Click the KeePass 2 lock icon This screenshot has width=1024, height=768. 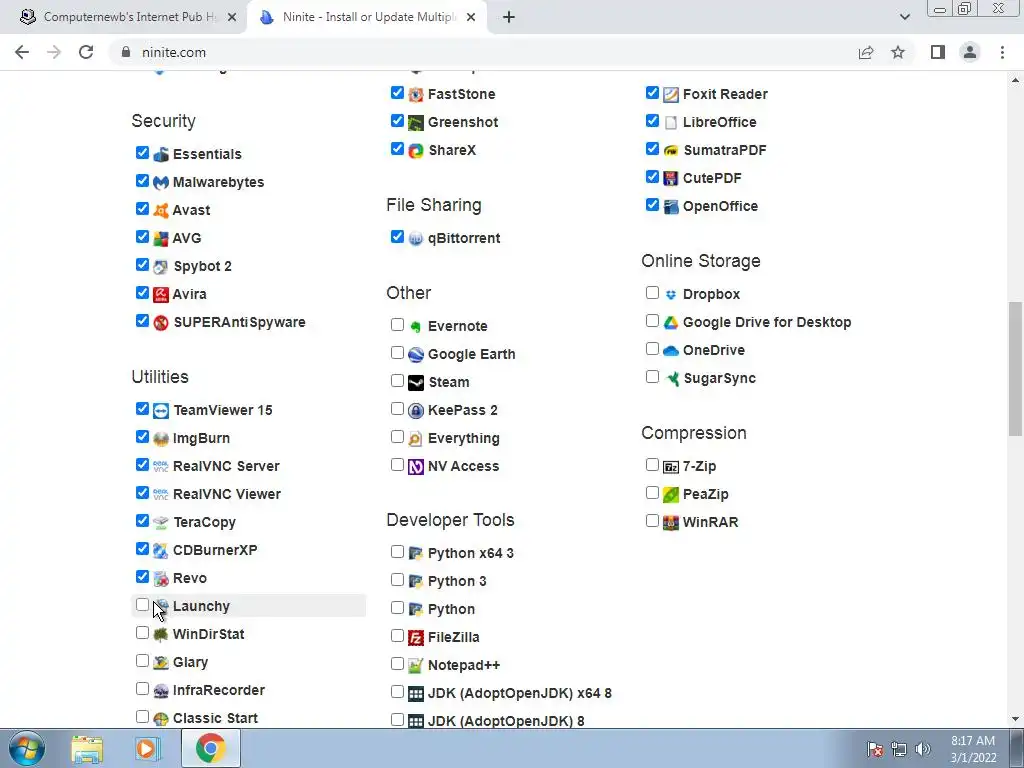pyautogui.click(x=416, y=411)
